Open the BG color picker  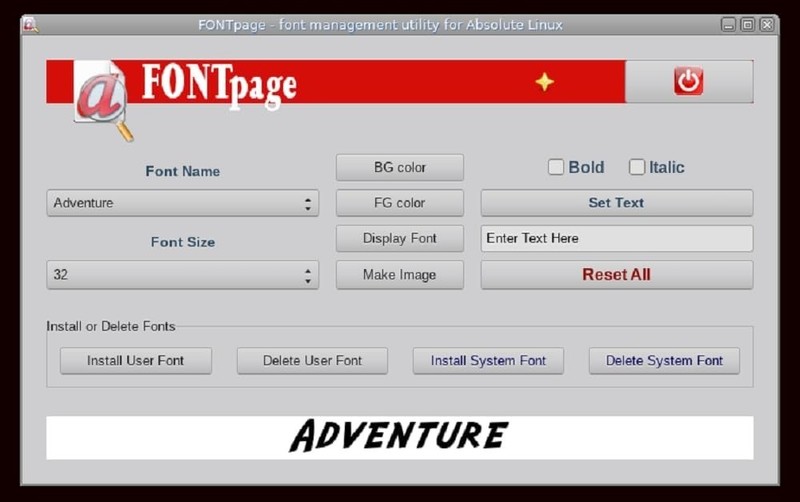click(x=399, y=167)
